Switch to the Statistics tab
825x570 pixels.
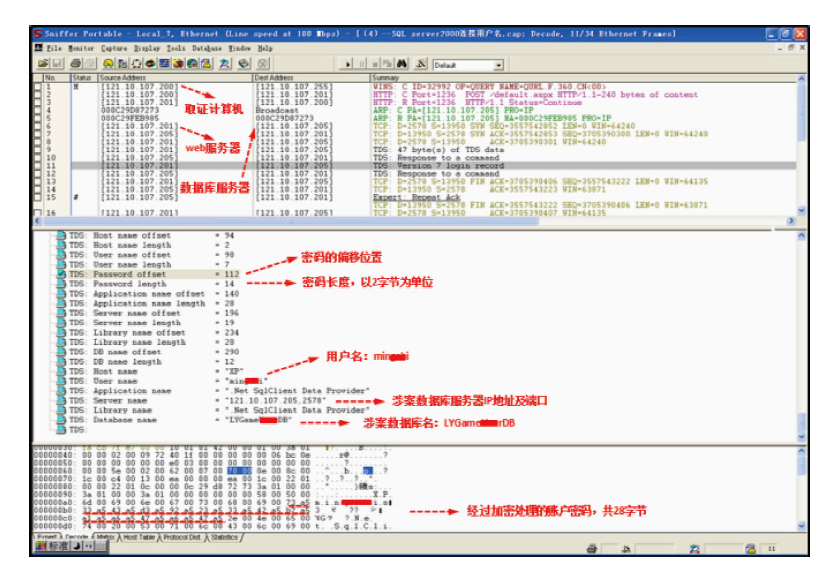click(224, 537)
